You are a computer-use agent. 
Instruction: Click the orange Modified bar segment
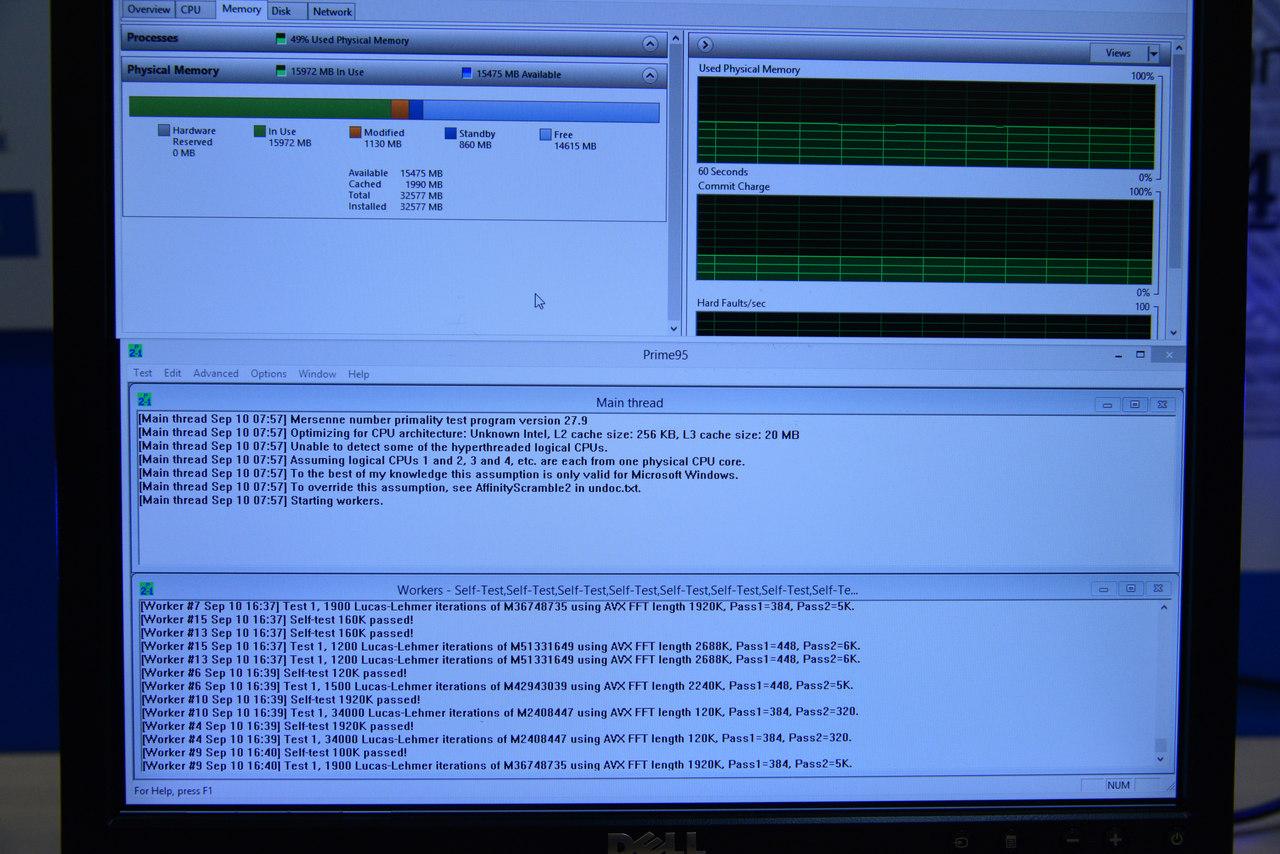click(x=400, y=110)
